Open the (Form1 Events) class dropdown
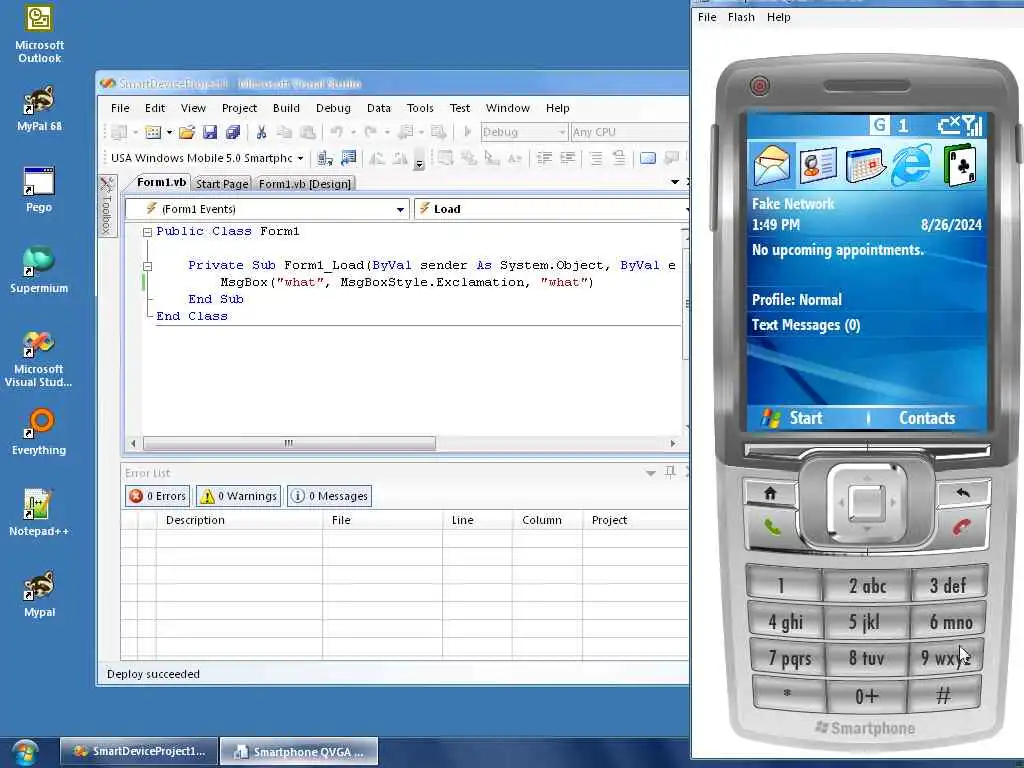This screenshot has height=768, width=1024. coord(267,209)
